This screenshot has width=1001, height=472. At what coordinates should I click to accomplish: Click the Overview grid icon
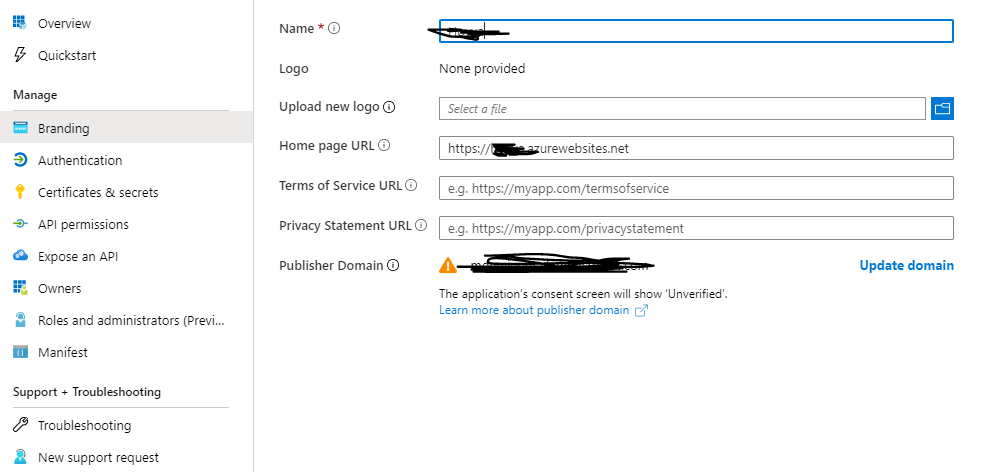tap(20, 23)
